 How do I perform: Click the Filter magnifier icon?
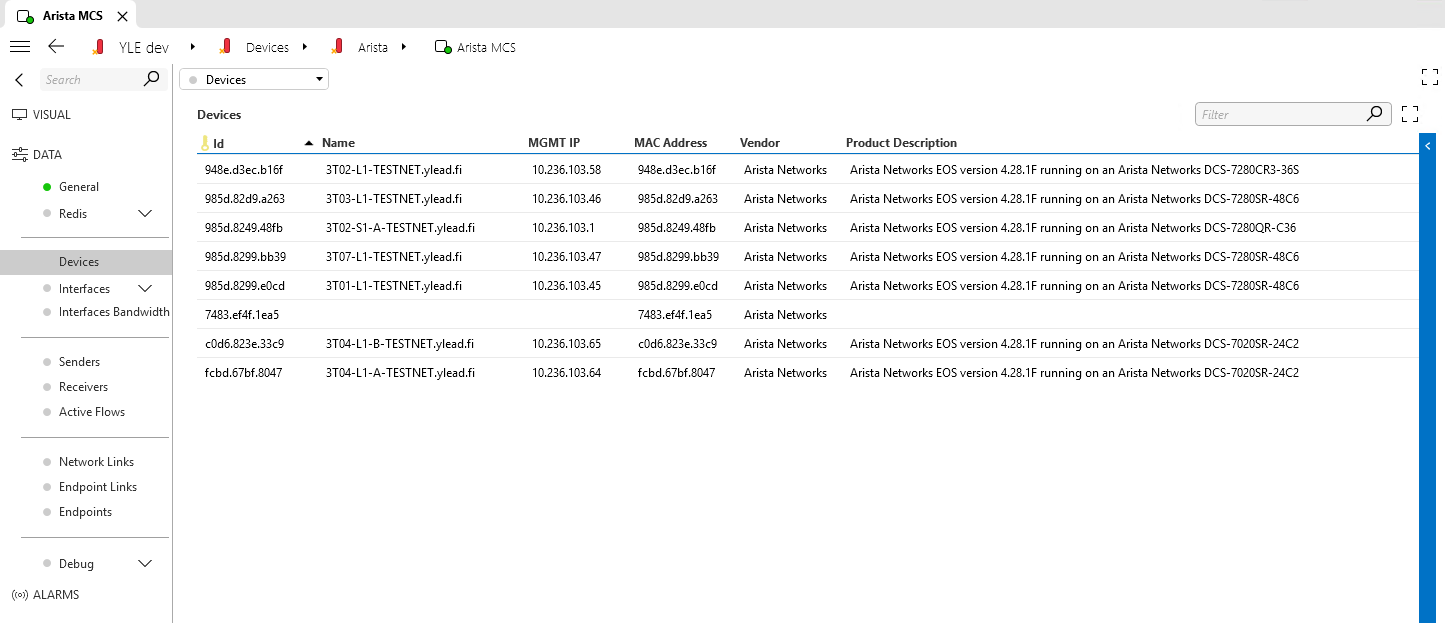point(1376,114)
